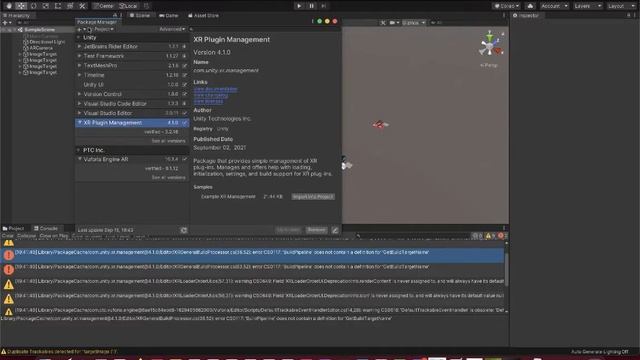Click See all versions under XR Plugin Management

pos(168,141)
